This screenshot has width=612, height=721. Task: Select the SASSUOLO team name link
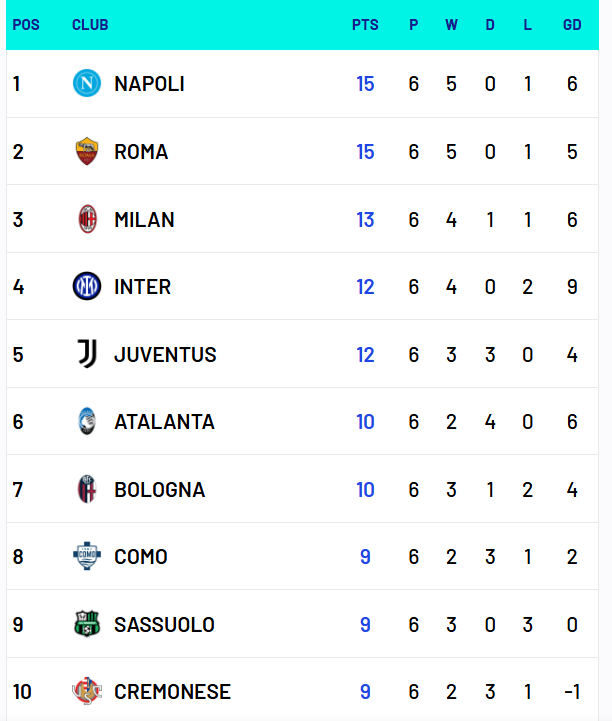point(164,625)
